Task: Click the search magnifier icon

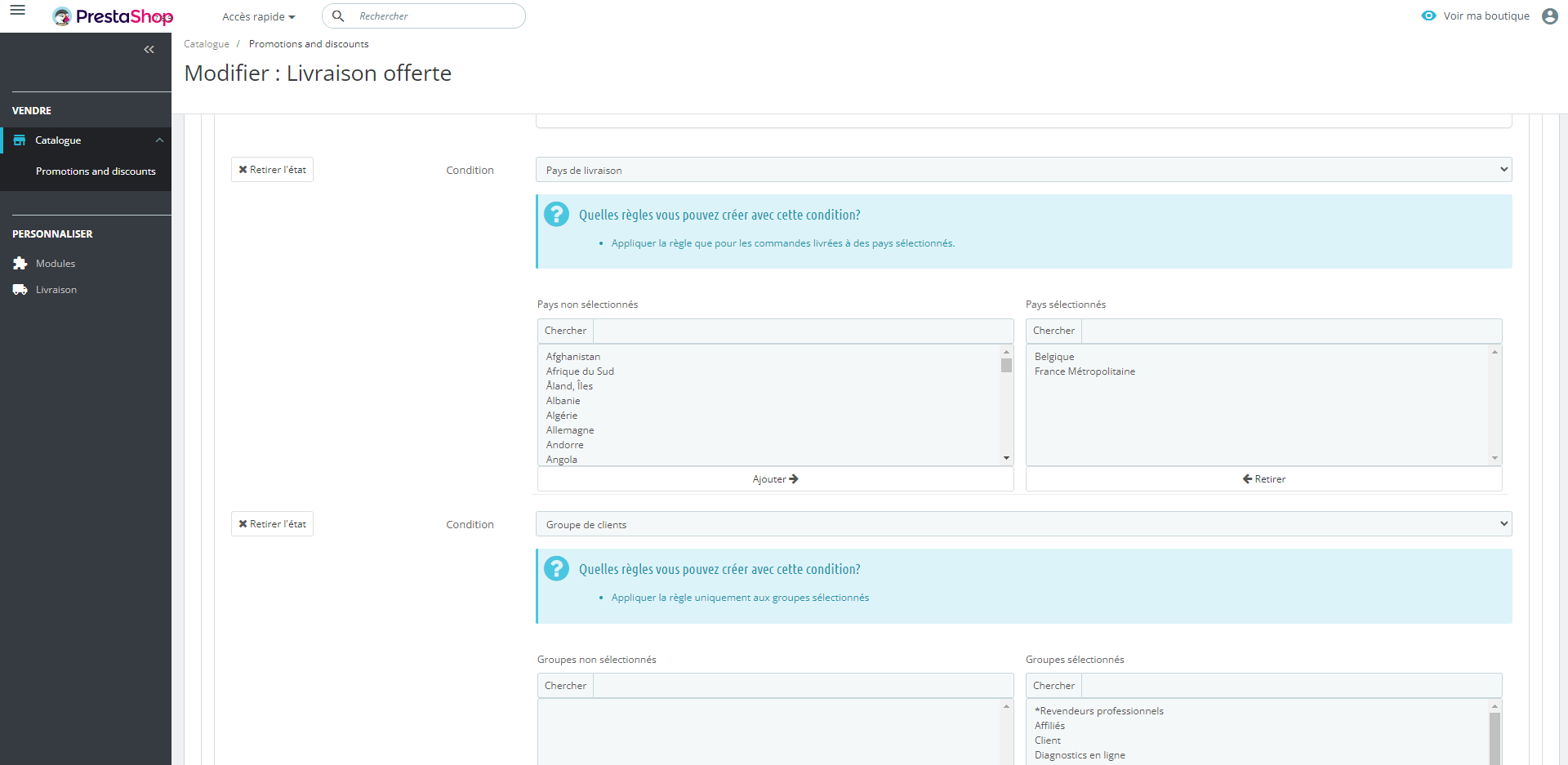Action: pos(338,16)
